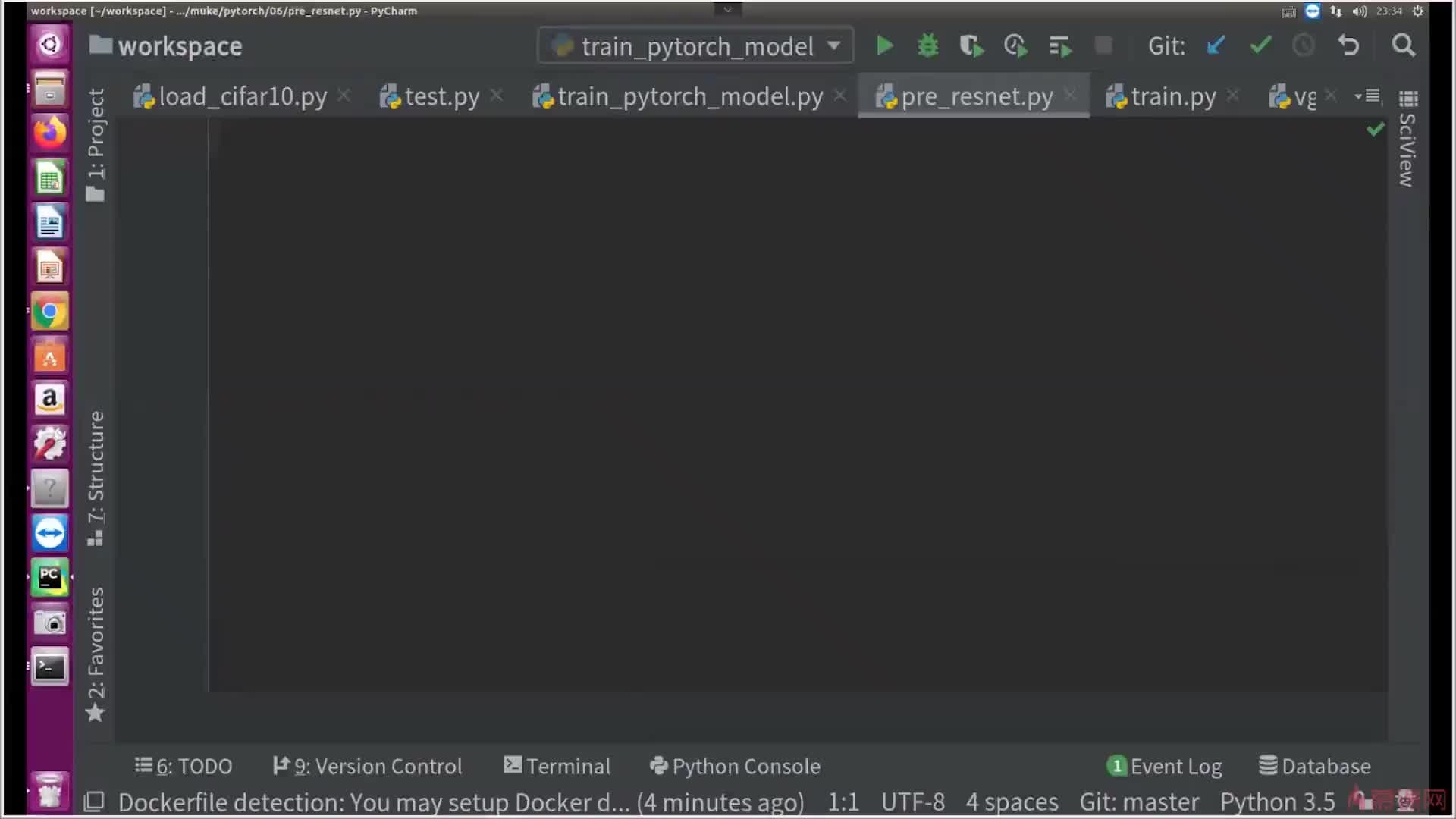Open the Database tool window
This screenshot has width=1456, height=819.
click(x=1315, y=767)
